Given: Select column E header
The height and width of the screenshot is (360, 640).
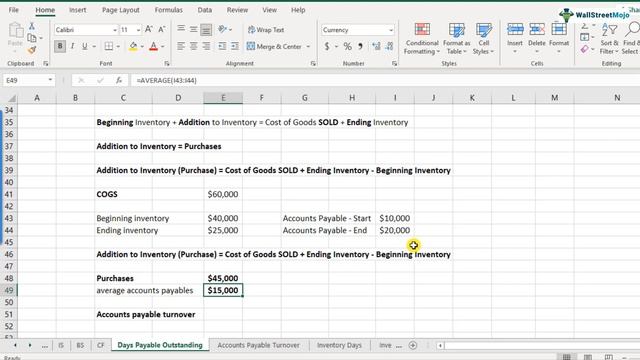Looking at the screenshot, I should coord(223,98).
